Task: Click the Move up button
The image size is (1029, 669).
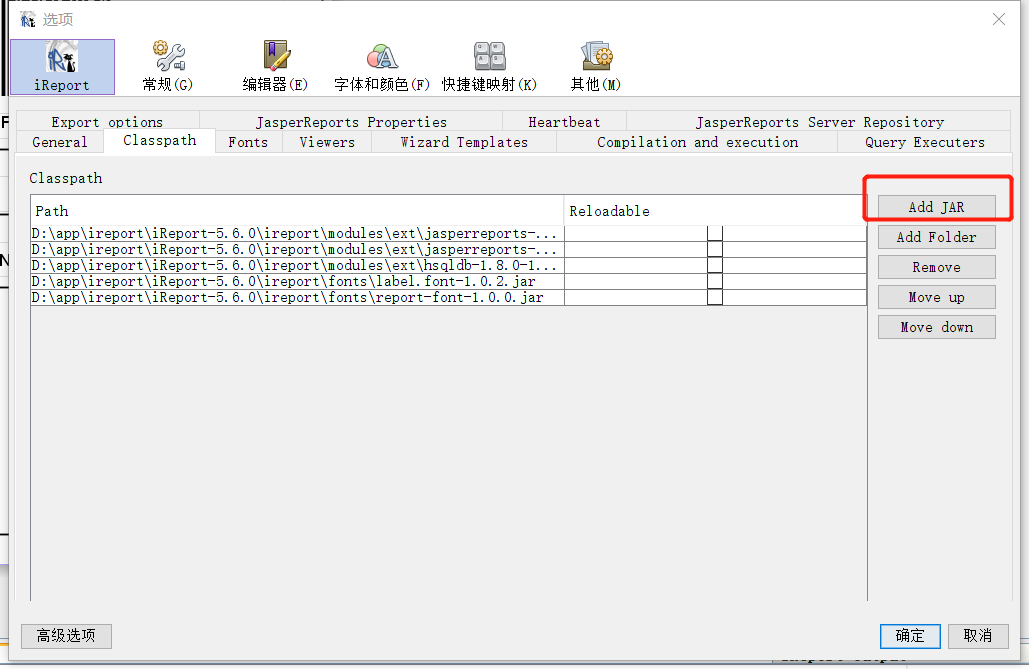Action: 936,297
